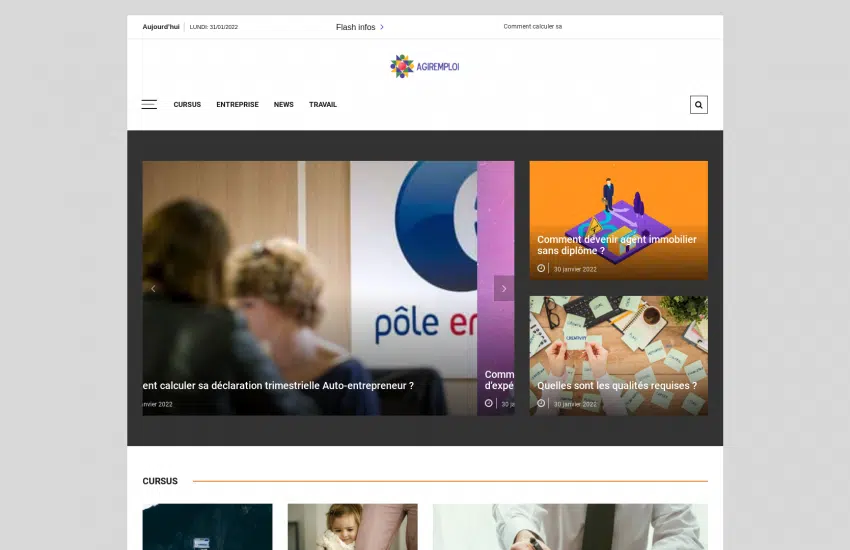Open 'Quelles sont les qualités requises' article

click(616, 385)
